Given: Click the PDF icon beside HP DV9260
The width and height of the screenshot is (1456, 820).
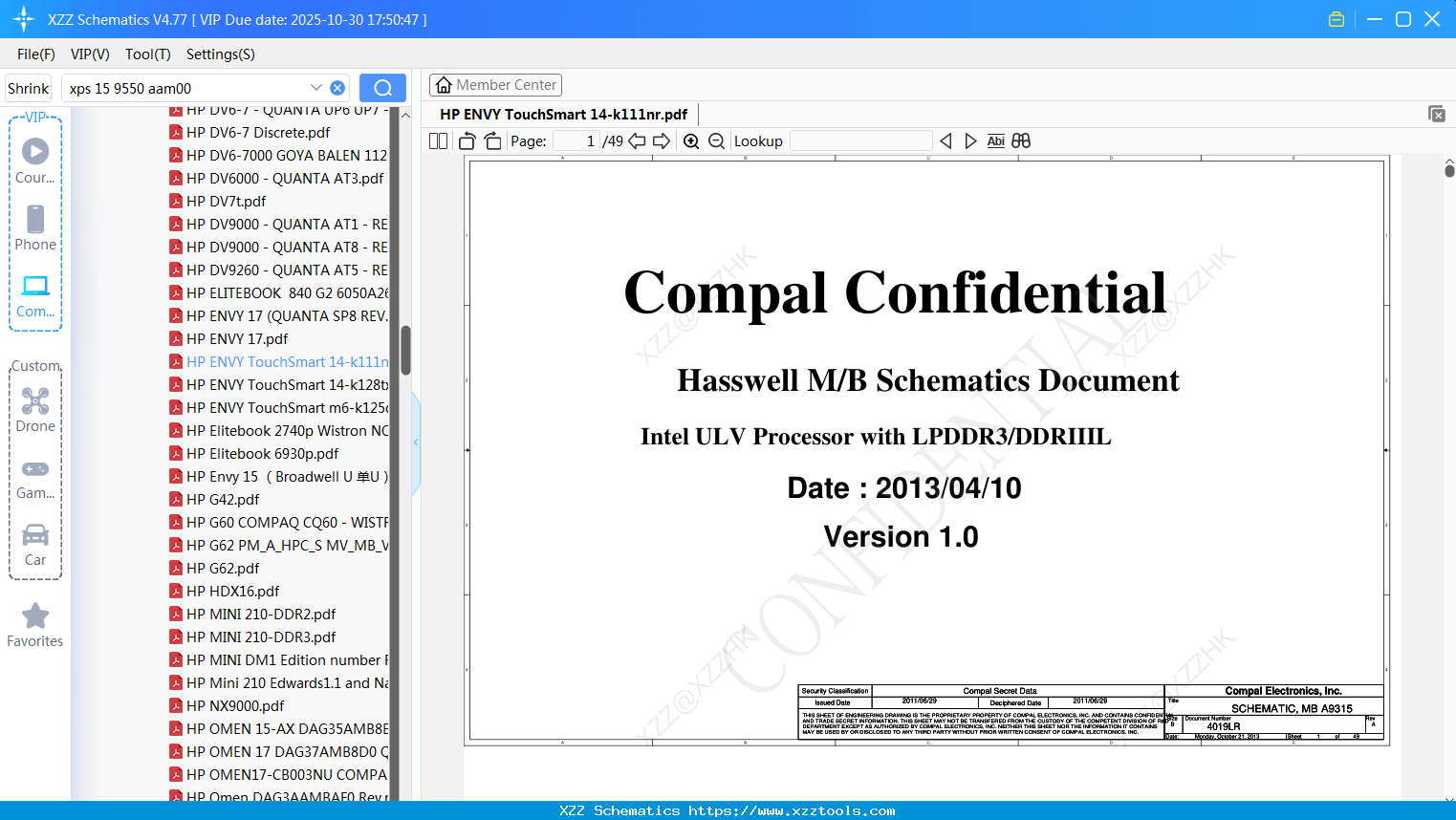Looking at the screenshot, I should [x=176, y=270].
